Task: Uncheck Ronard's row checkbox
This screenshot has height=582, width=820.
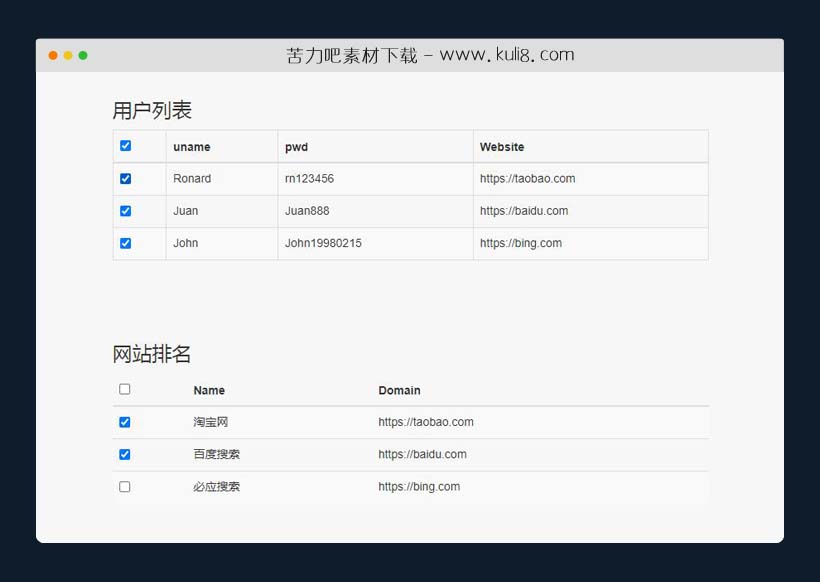Action: 125,178
